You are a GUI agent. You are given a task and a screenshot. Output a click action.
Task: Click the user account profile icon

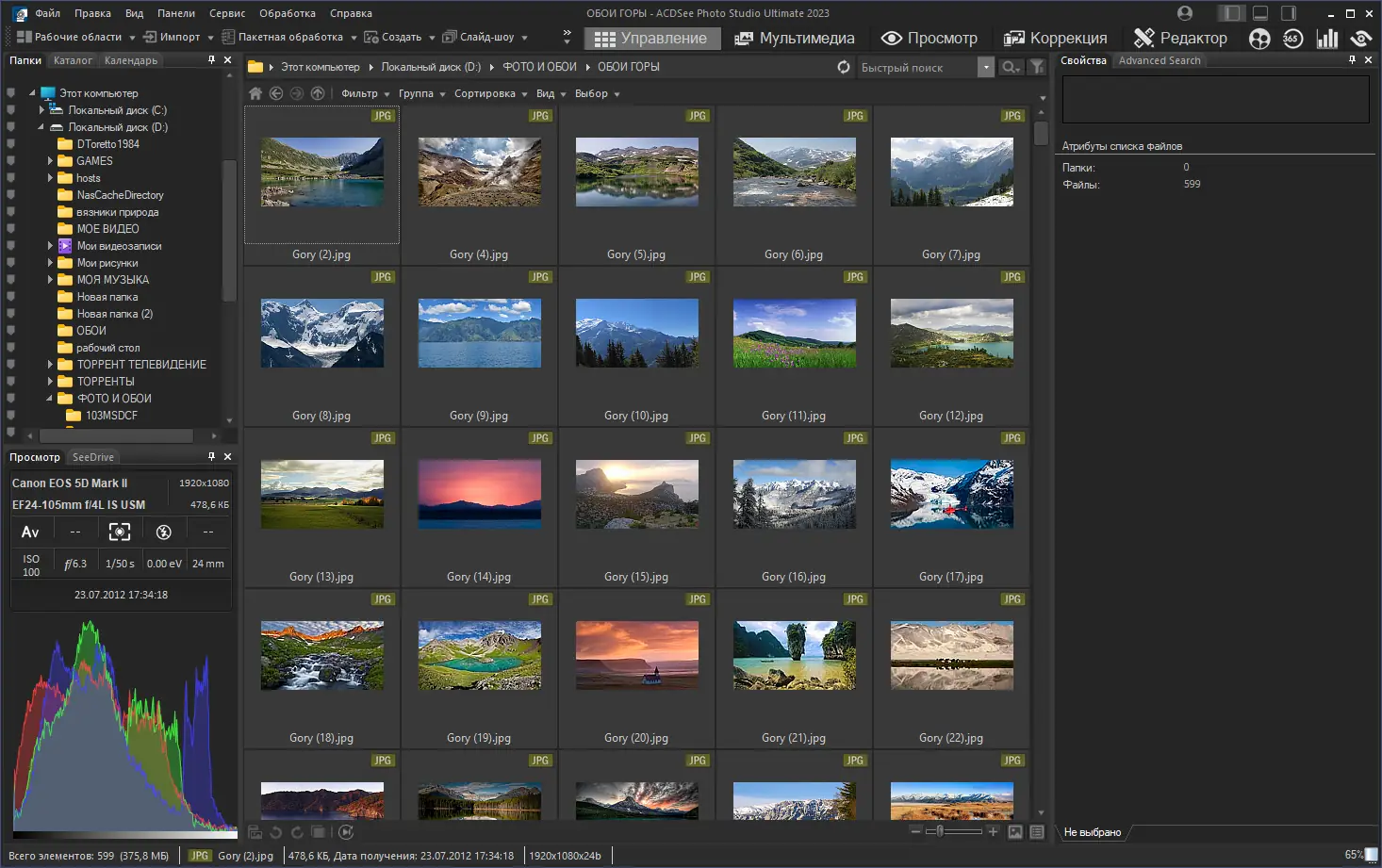coord(1185,13)
